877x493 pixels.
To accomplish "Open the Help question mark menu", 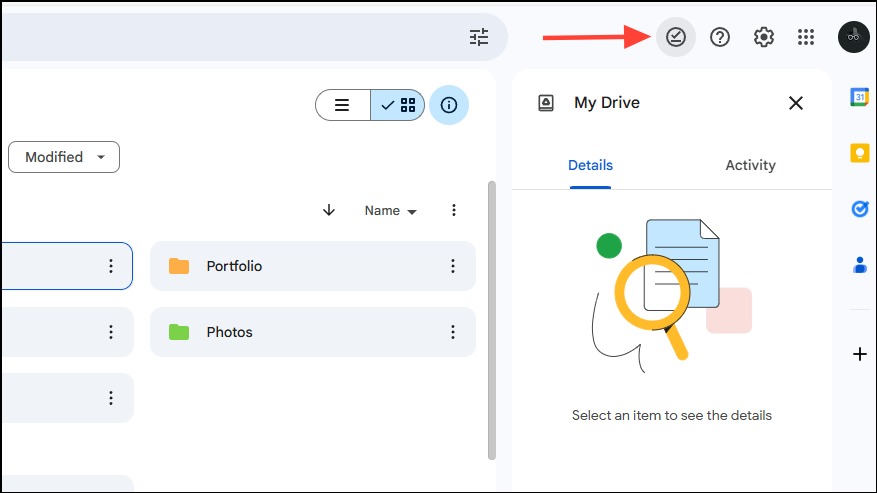I will tap(719, 37).
